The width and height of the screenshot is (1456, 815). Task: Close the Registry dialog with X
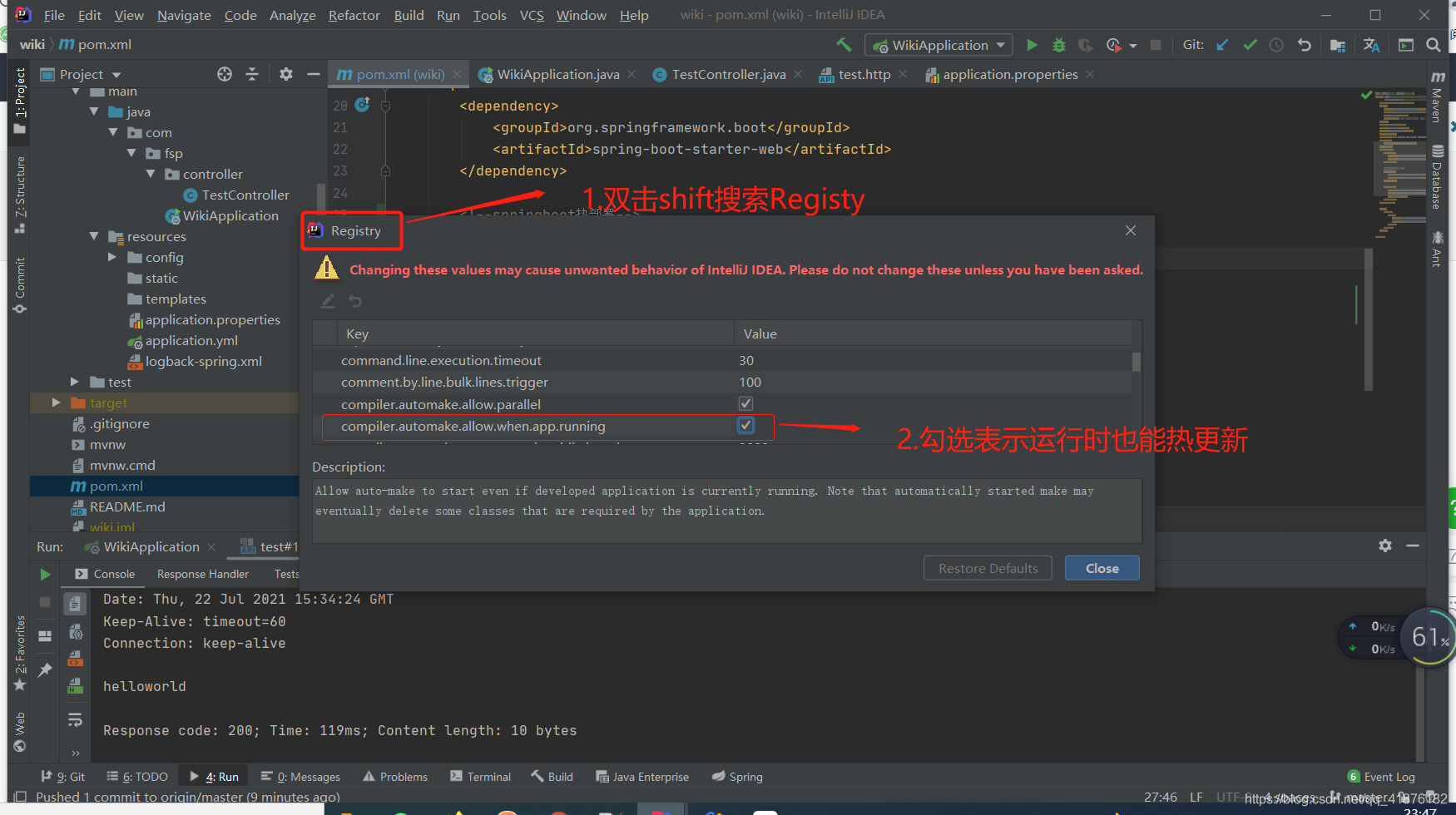[x=1131, y=230]
